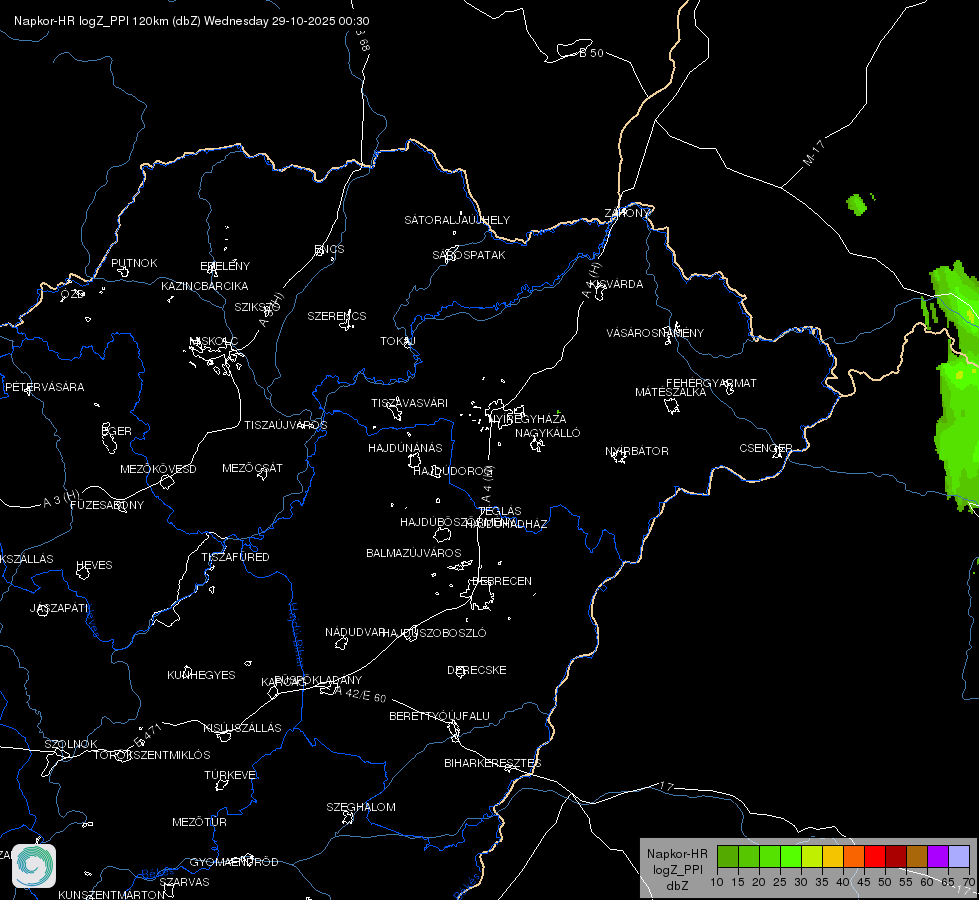The width and height of the screenshot is (979, 900).
Task: Click the EGER city label
Action: (x=117, y=431)
